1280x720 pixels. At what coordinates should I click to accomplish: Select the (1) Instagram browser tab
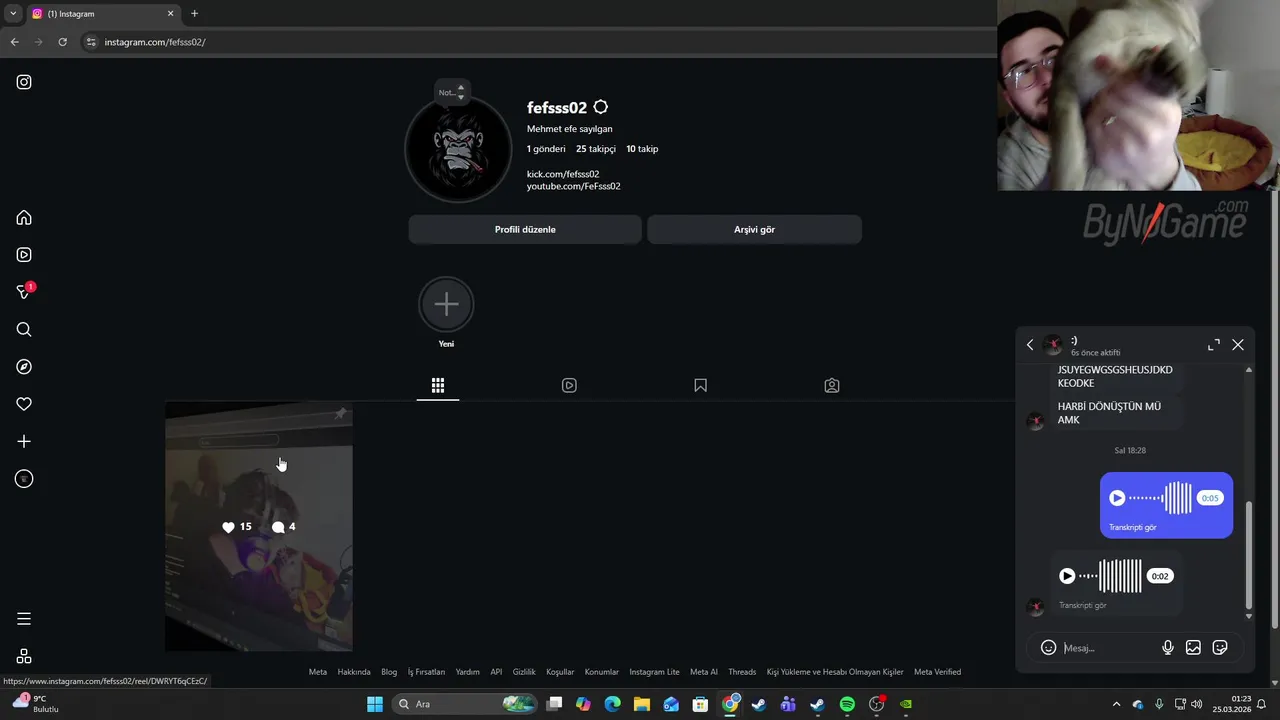coord(102,14)
